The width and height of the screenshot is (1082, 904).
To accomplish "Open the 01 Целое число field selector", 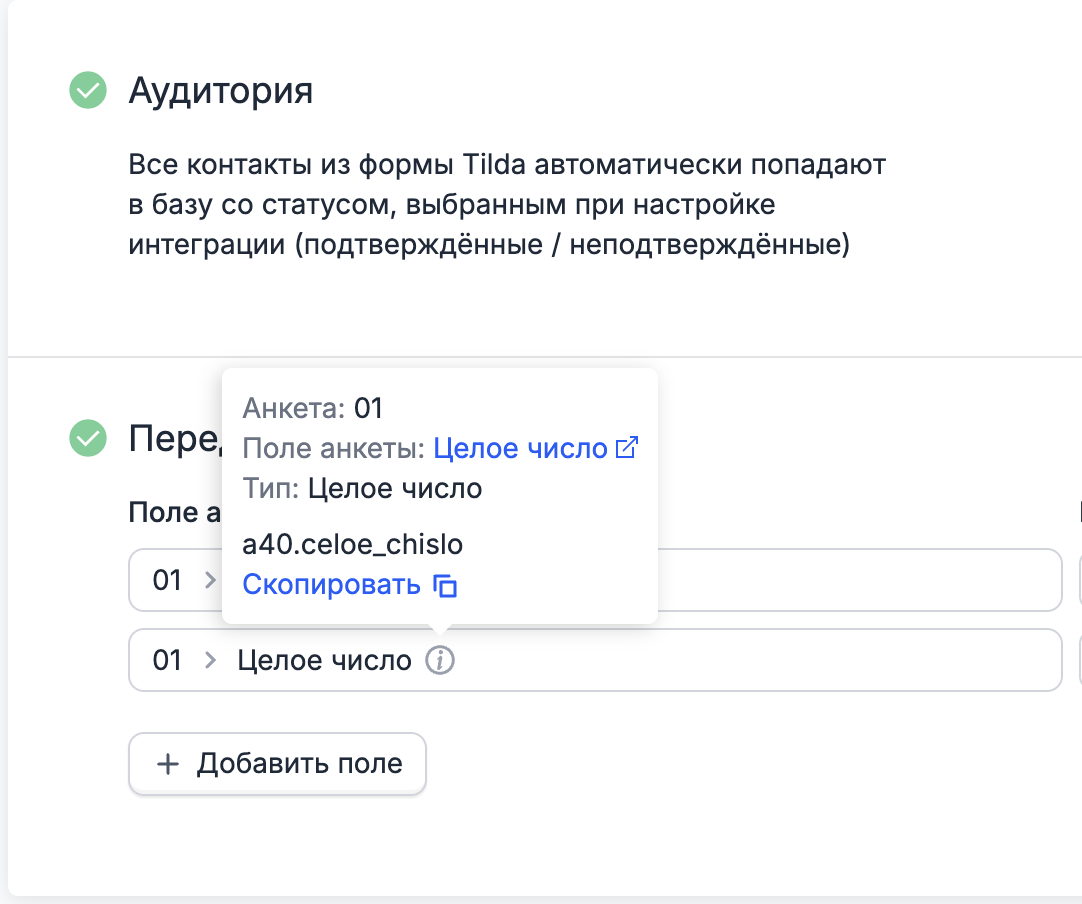I will tap(595, 660).
